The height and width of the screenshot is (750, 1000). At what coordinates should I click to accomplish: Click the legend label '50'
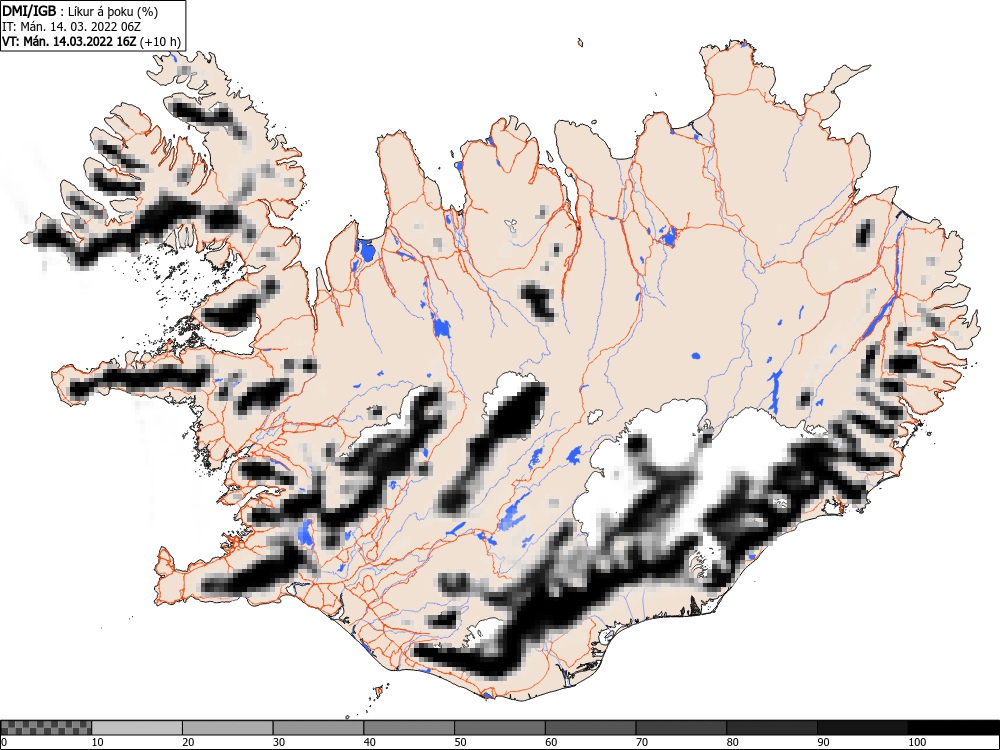[x=460, y=742]
